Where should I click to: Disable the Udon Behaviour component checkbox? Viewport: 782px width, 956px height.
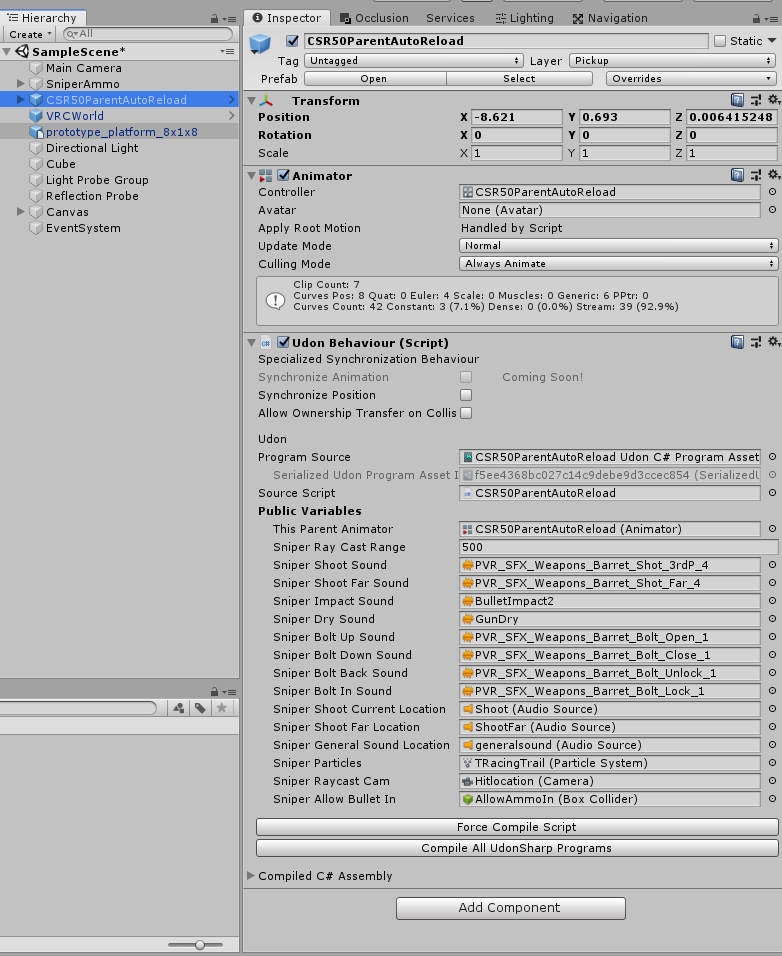coord(283,342)
